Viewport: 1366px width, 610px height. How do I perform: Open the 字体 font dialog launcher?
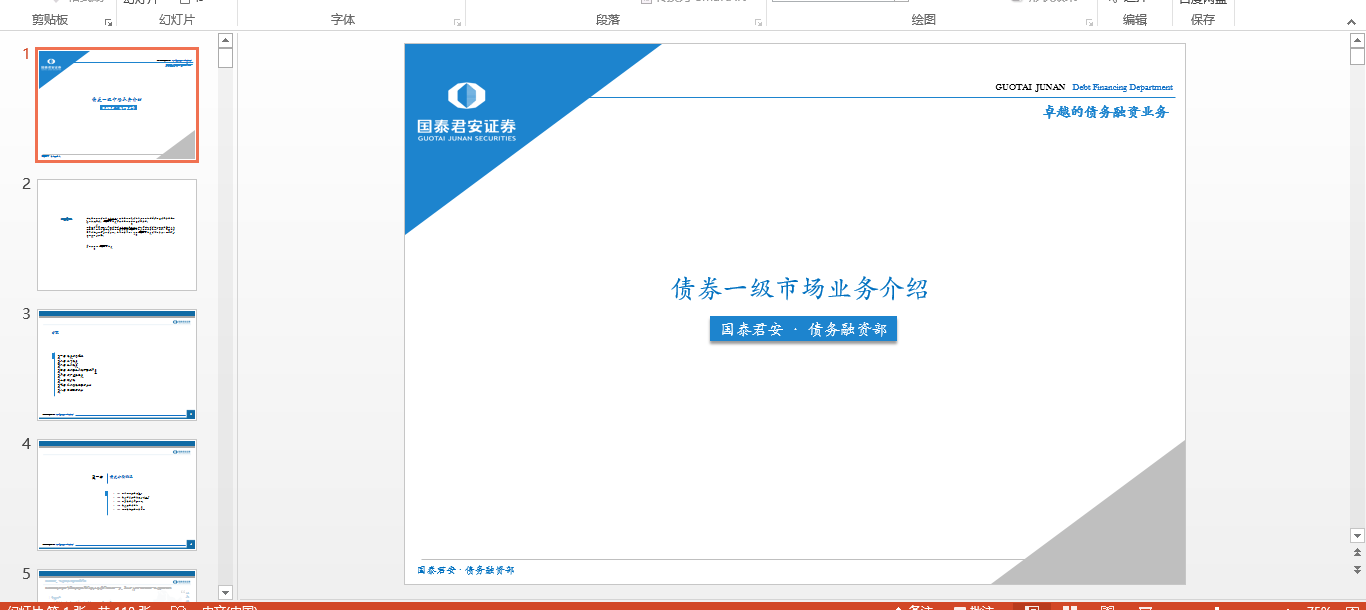click(x=457, y=22)
